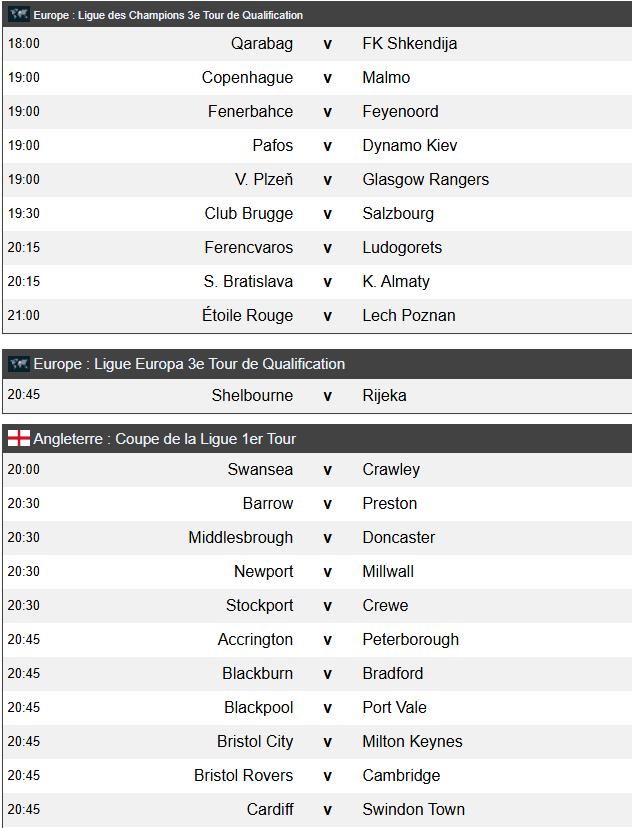The image size is (632, 828).
Task: Open Étoile Rouge v Lech Poznan match
Action: pos(327,316)
